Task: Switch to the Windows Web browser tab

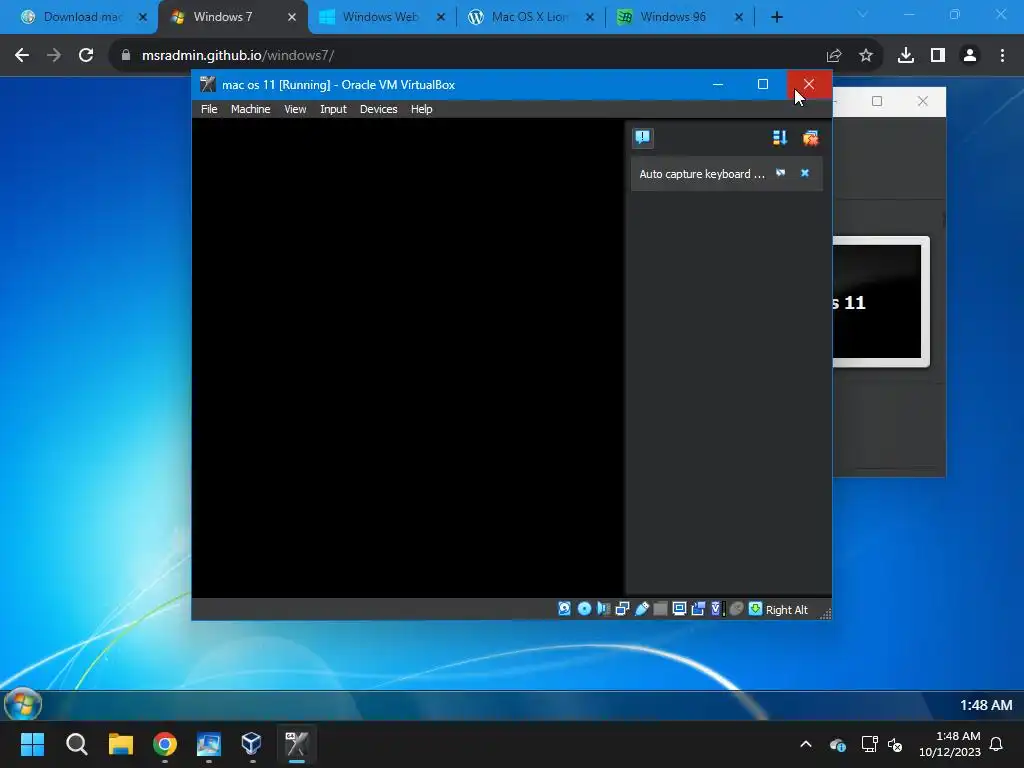Action: [381, 17]
